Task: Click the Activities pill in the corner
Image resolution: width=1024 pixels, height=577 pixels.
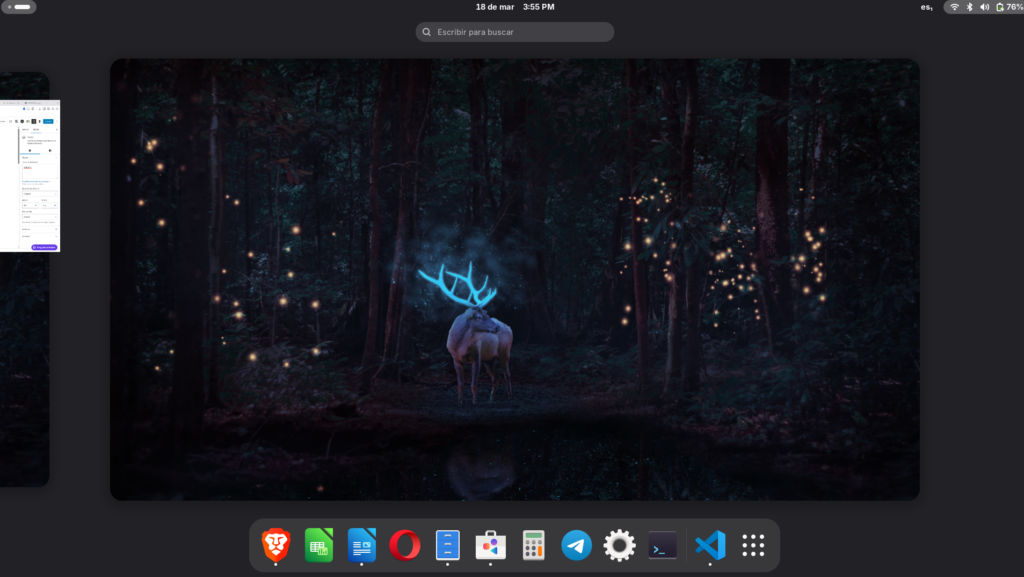Action: pos(18,7)
